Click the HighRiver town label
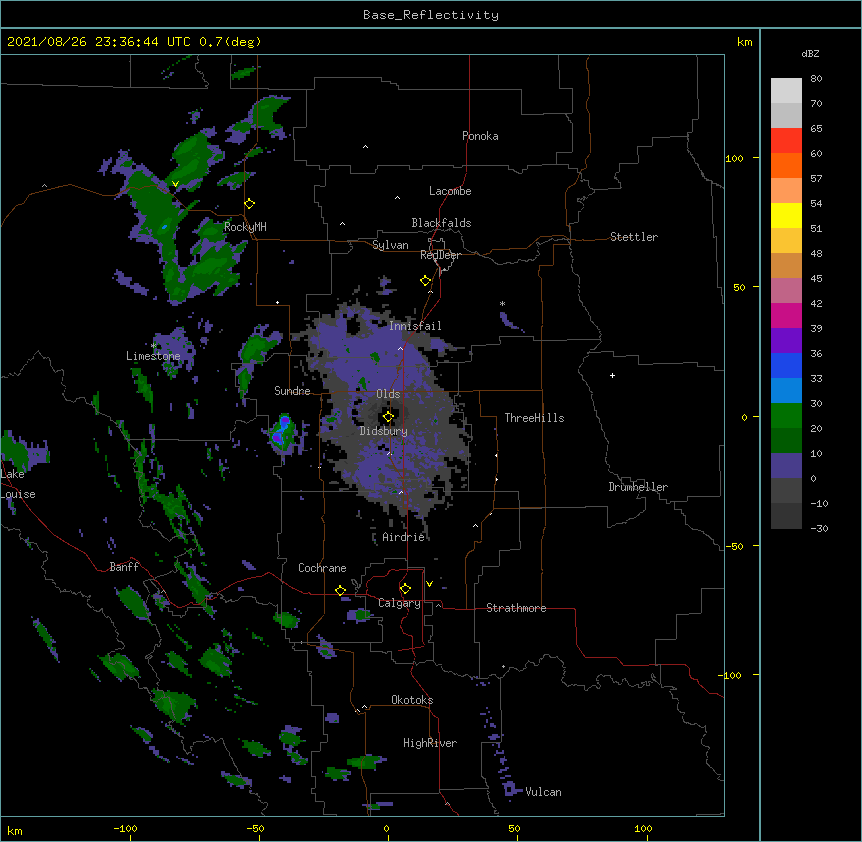The width and height of the screenshot is (862, 842). [x=430, y=743]
